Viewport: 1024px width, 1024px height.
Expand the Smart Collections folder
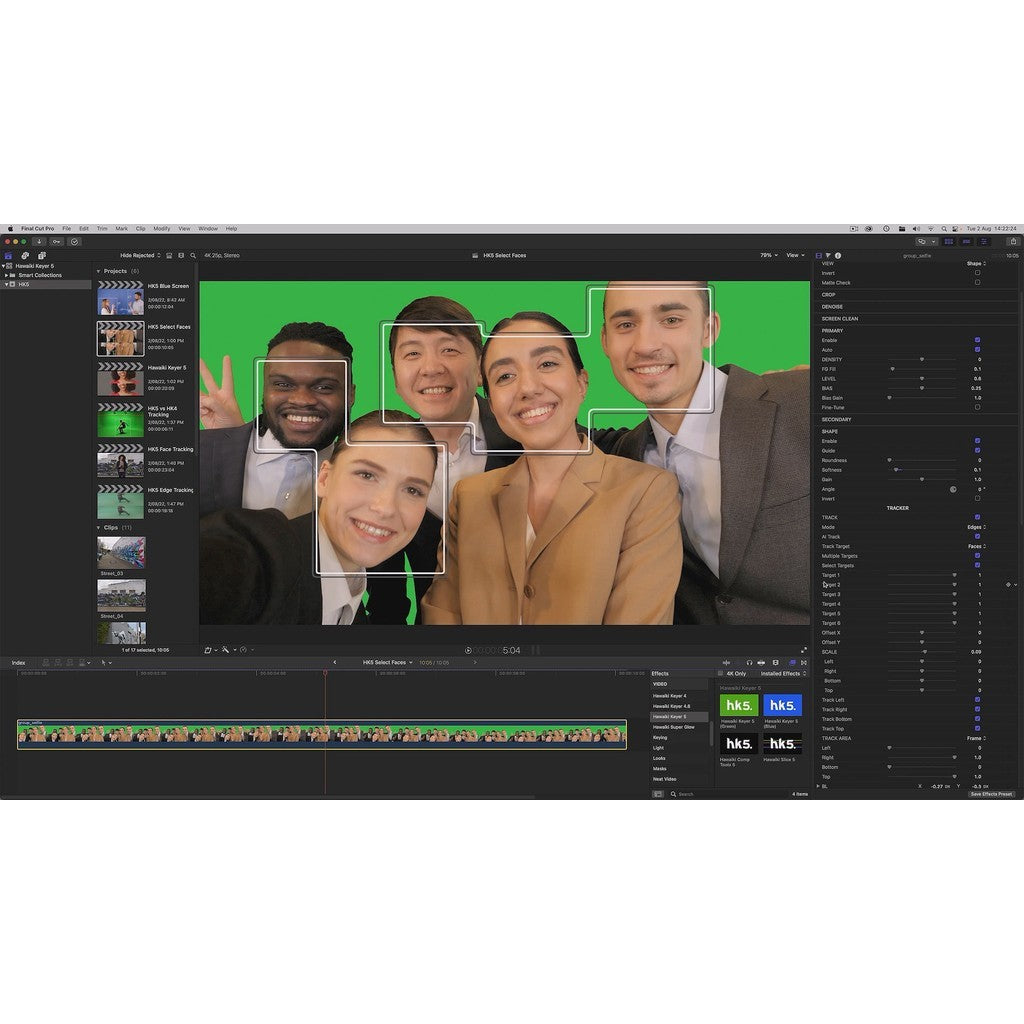(7, 275)
